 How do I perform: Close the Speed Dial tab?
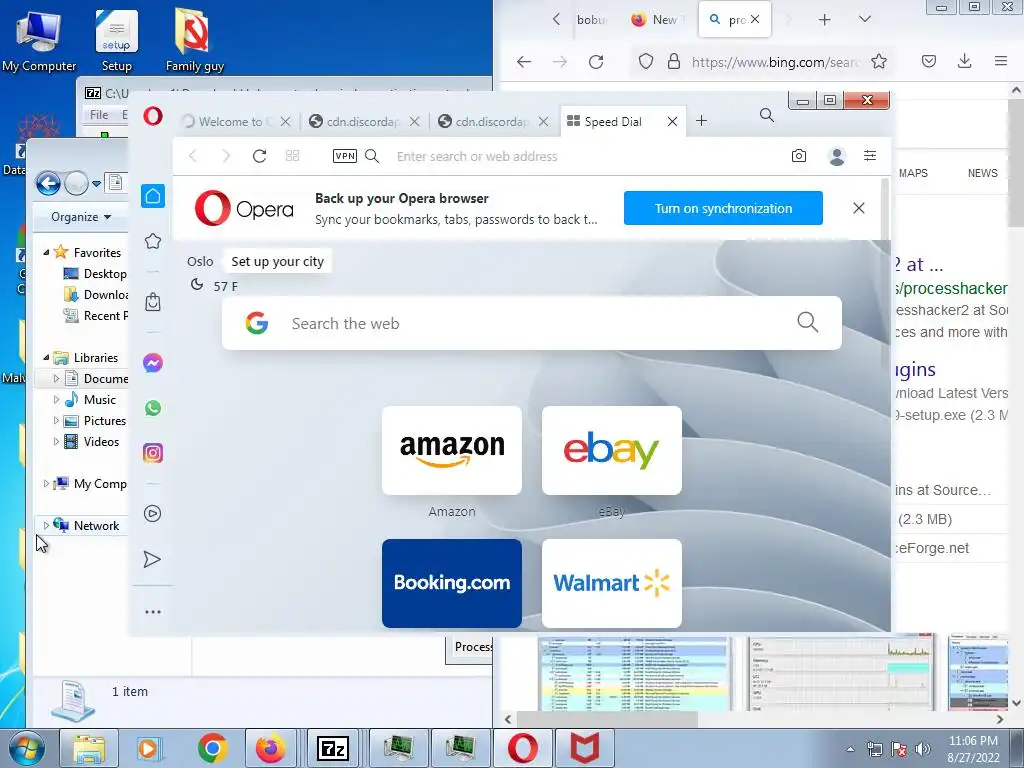point(672,121)
